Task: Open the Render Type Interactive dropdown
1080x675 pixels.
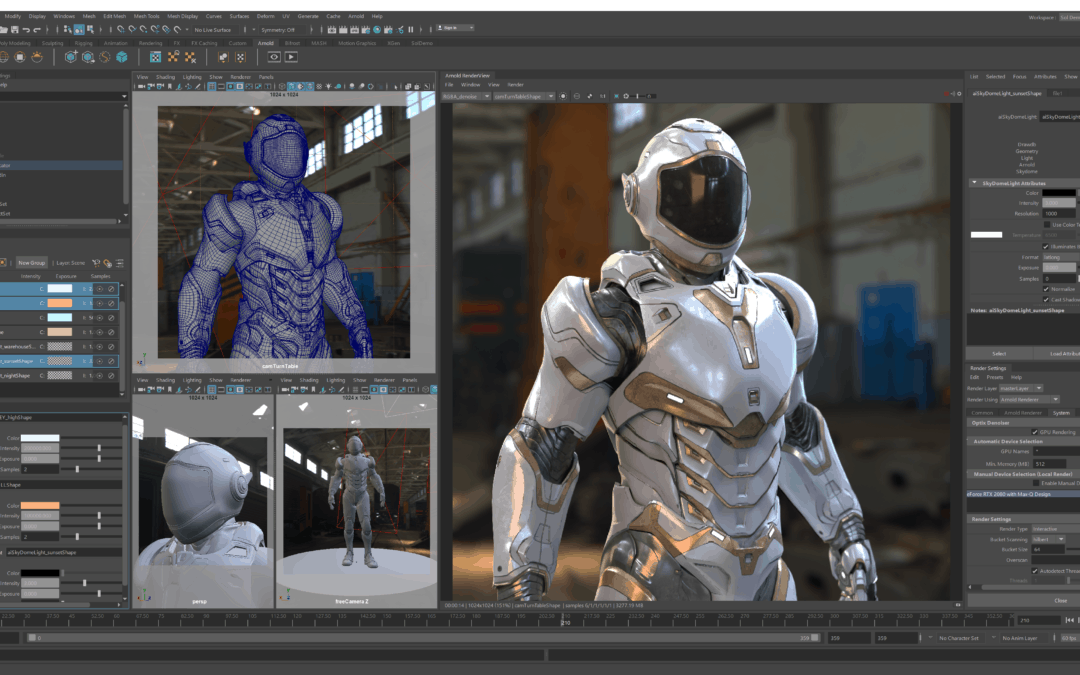Action: coord(1055,529)
